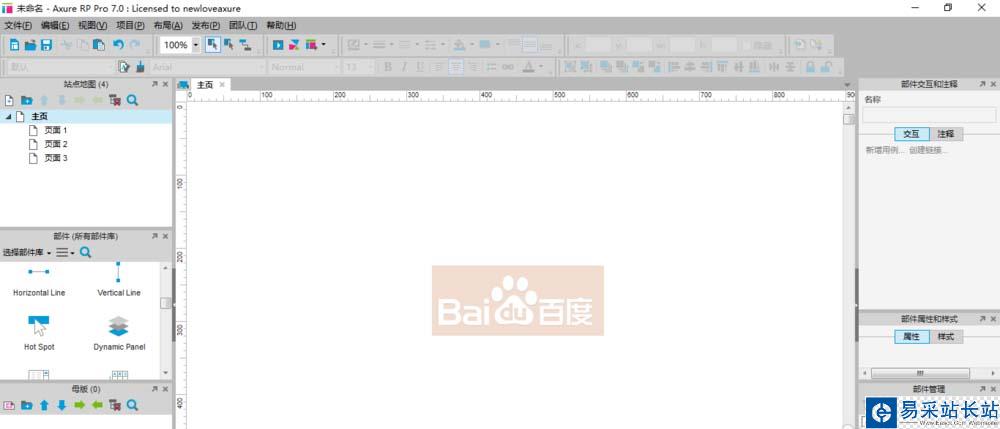Move master up with blue arrow
Viewport: 1000px width, 429px height.
point(44,405)
